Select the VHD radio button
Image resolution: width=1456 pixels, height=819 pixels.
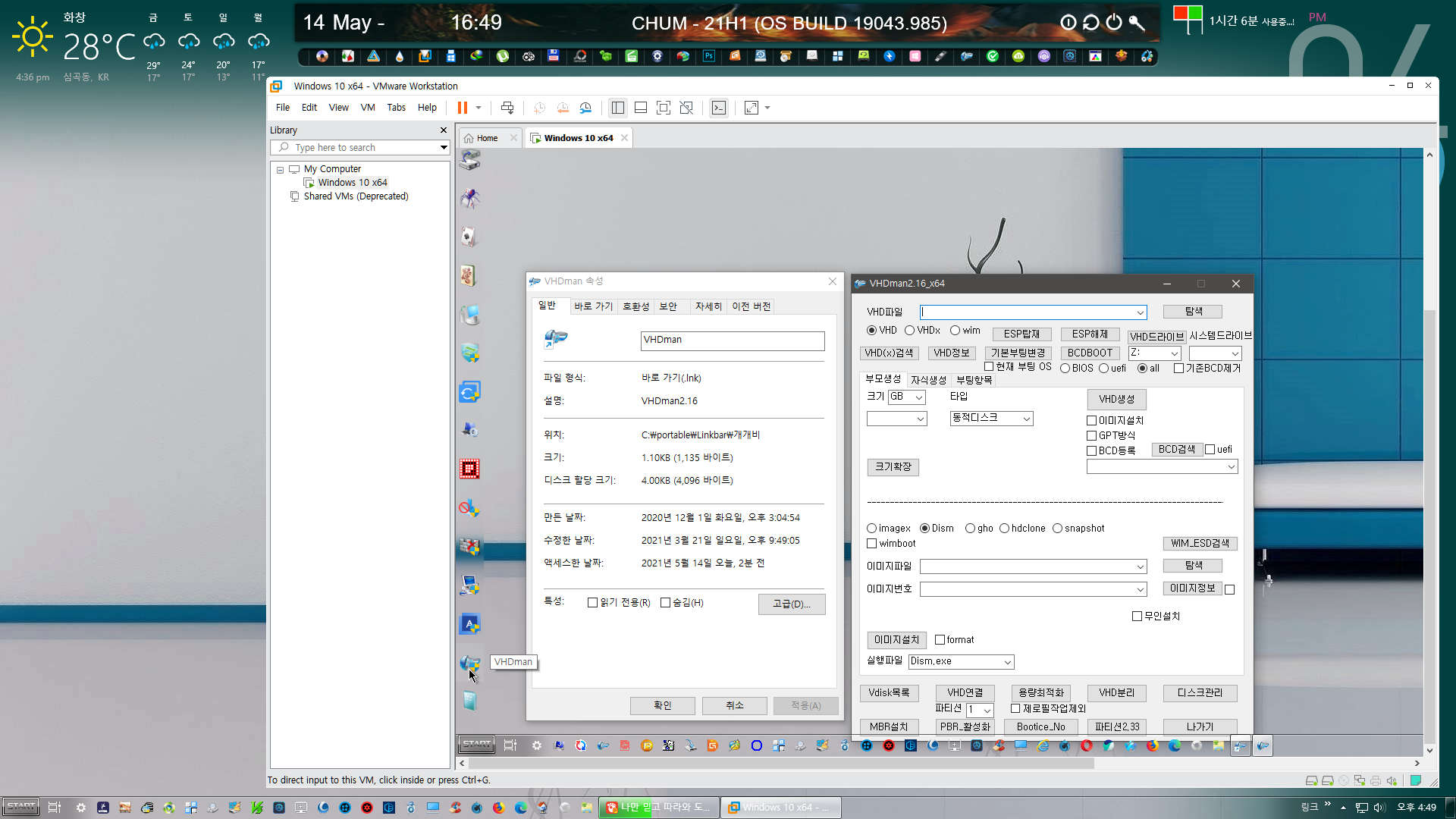pyautogui.click(x=871, y=331)
